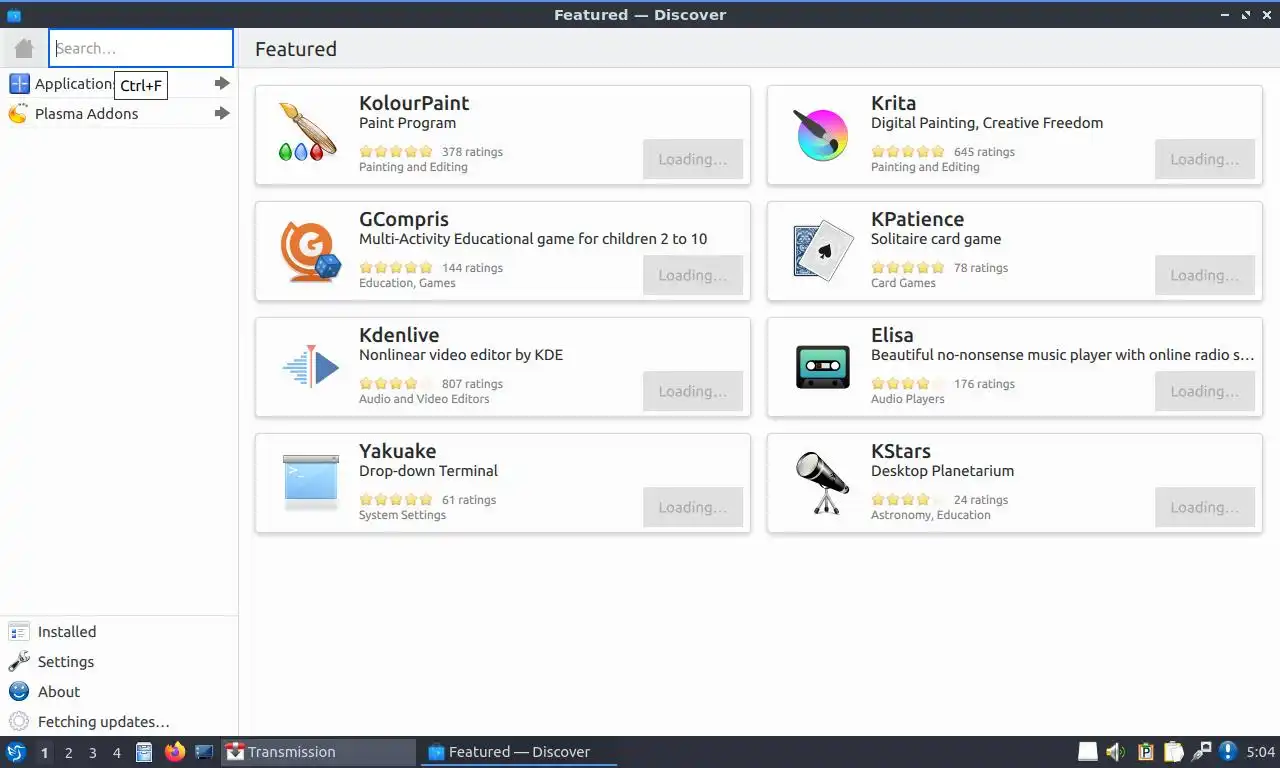Click the Elisa Loading button
The width and height of the screenshot is (1280, 768).
click(x=1205, y=391)
